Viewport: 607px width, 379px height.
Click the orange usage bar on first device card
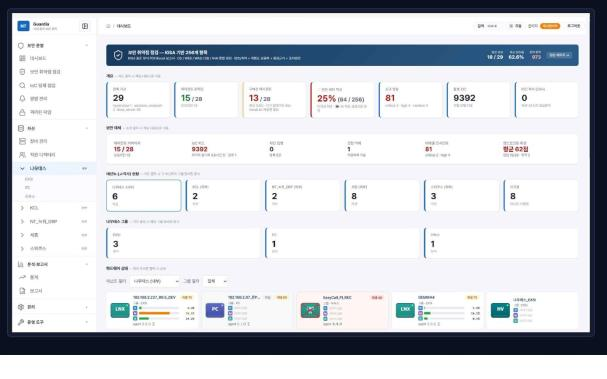click(154, 313)
